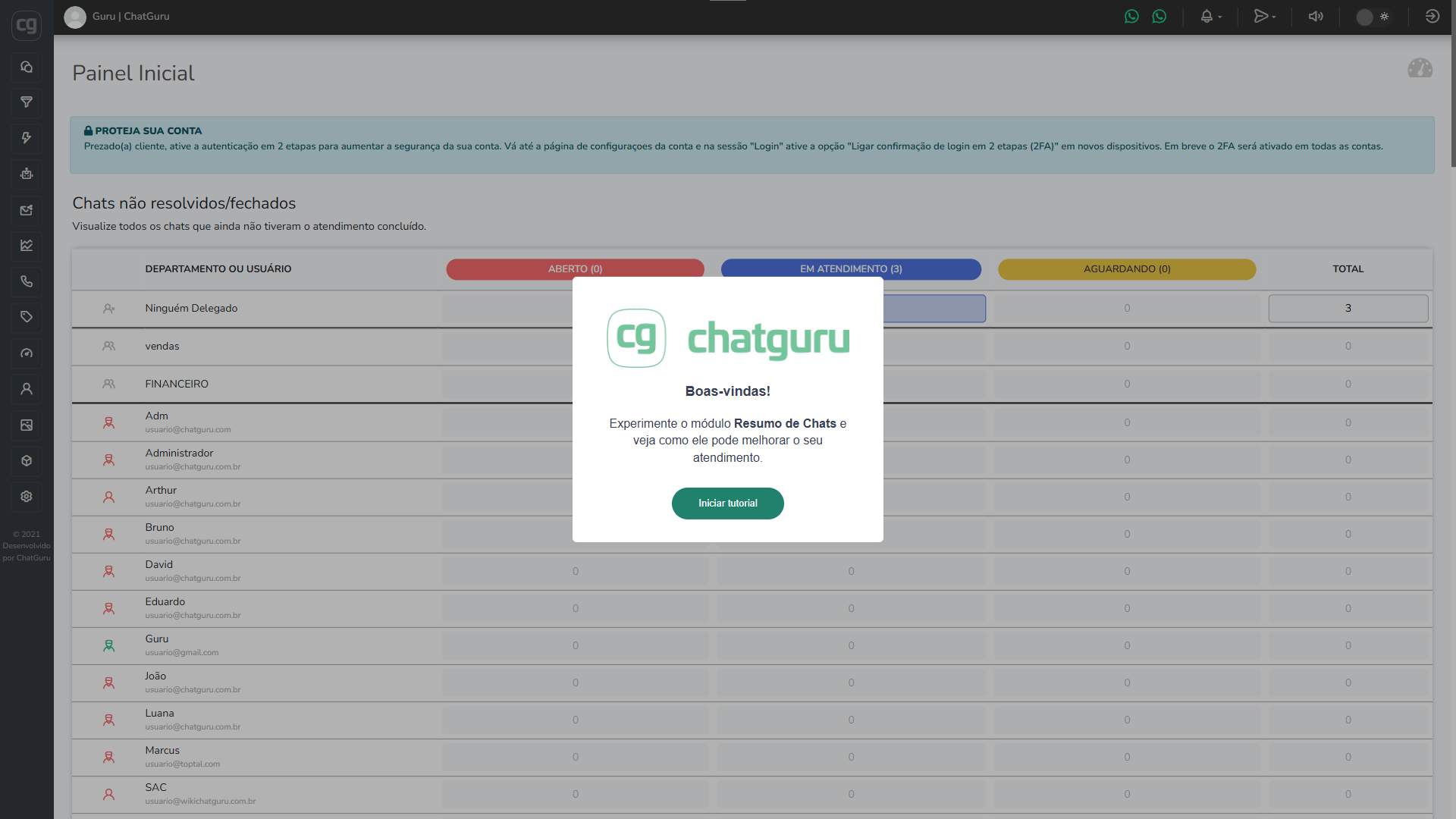This screenshot has width=1456, height=819.
Task: Click the red user icon beside David
Action: (x=109, y=572)
